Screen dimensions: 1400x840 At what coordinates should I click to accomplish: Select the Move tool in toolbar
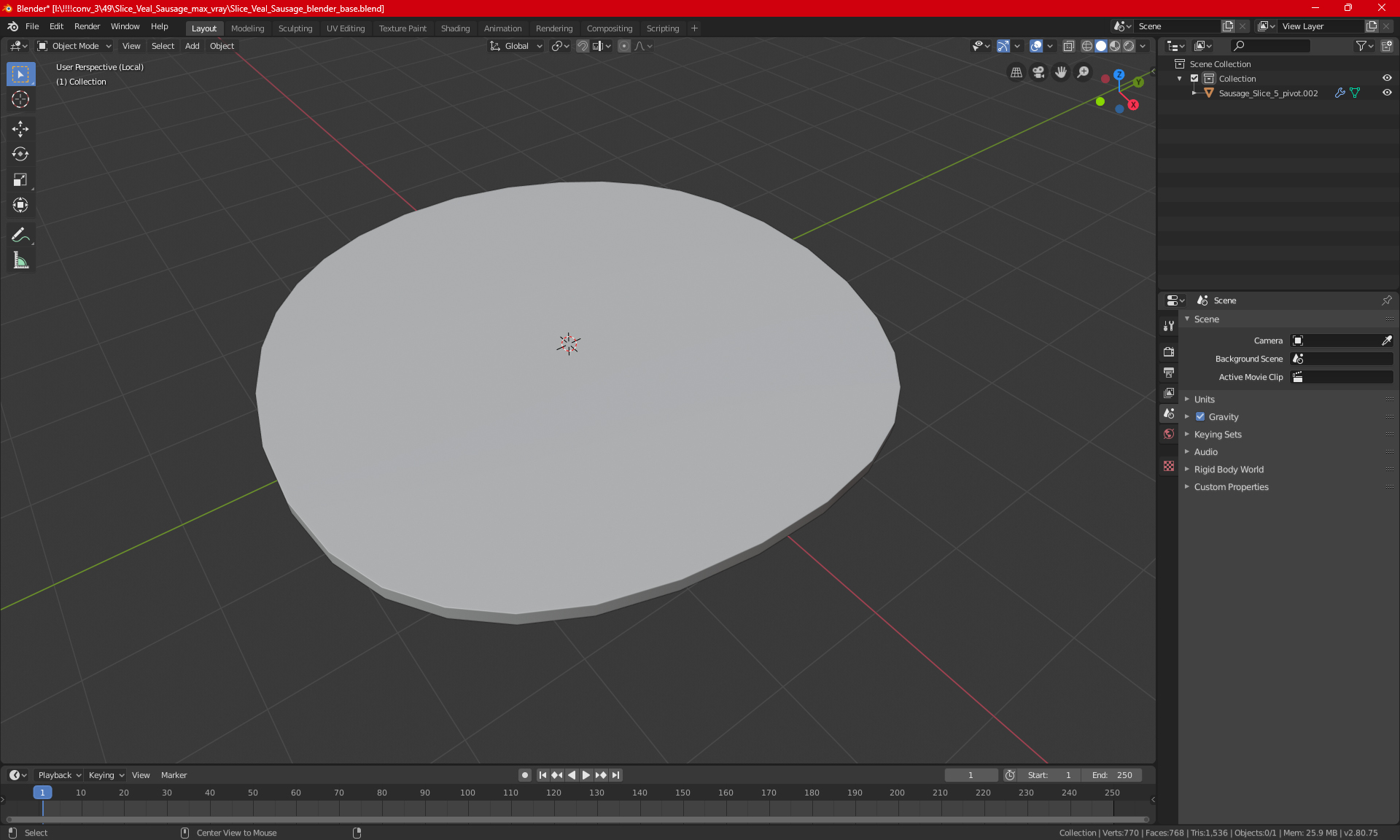tap(20, 128)
